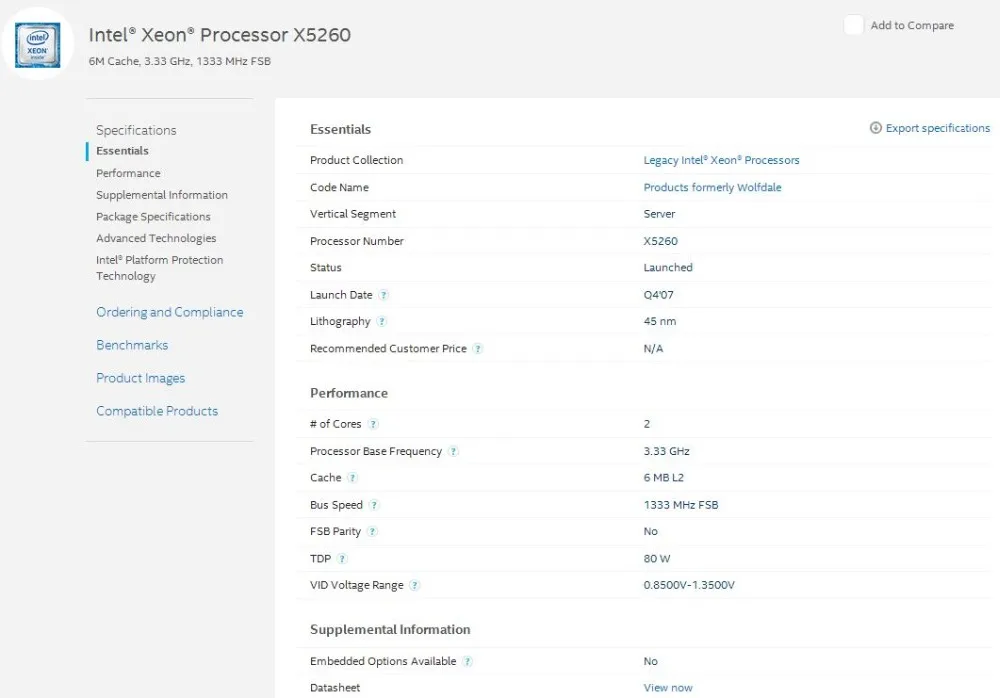Open help icon next to Bus Speed
Viewport: 1000px width, 698px height.
point(374,505)
